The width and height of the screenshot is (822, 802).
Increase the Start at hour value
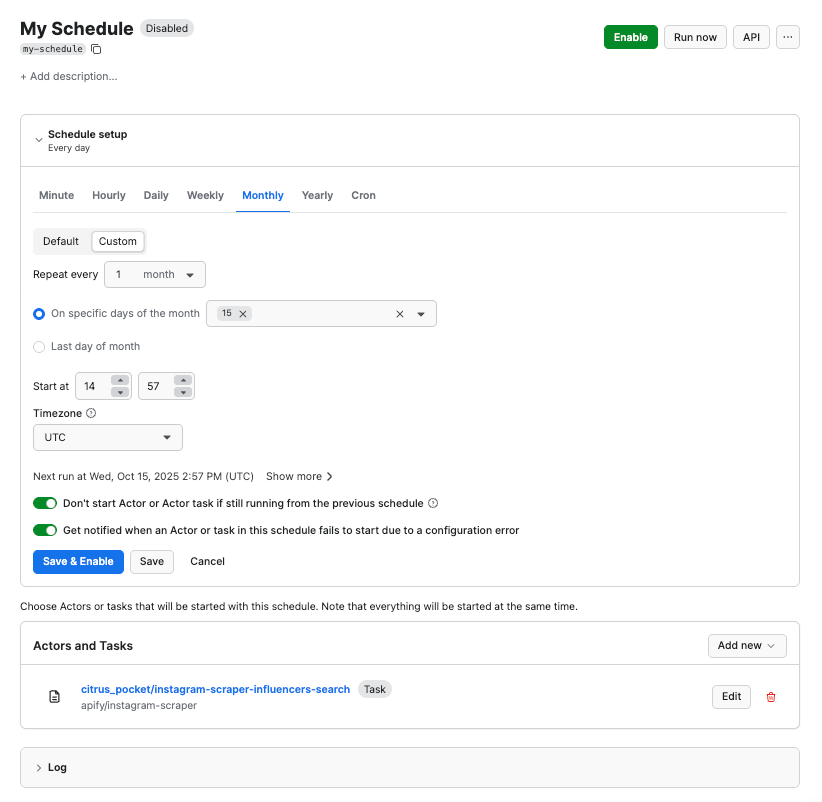point(120,380)
